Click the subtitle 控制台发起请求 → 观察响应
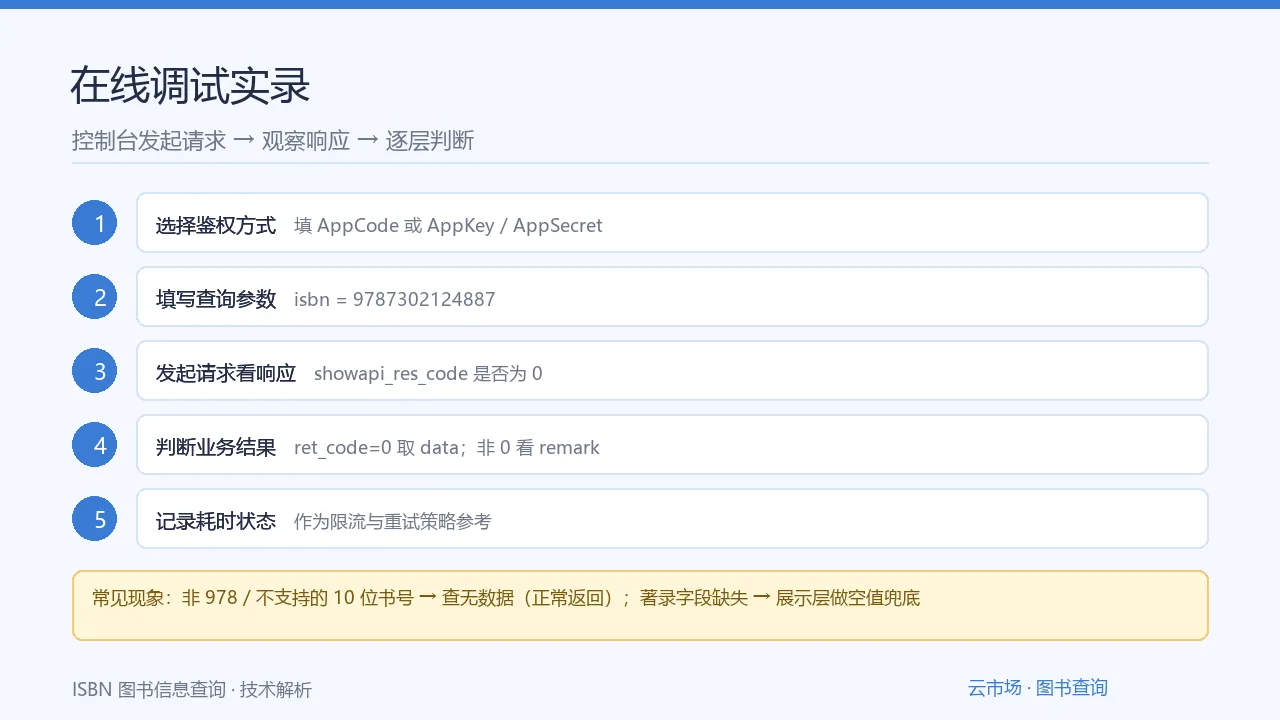Viewport: 1280px width, 720px height. click(x=211, y=141)
